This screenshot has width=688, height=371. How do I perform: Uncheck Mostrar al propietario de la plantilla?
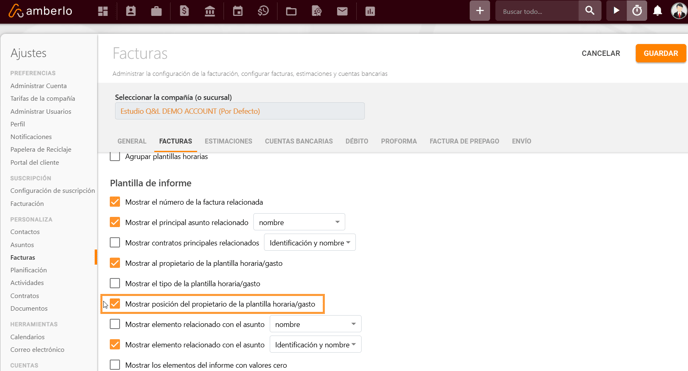(x=115, y=263)
